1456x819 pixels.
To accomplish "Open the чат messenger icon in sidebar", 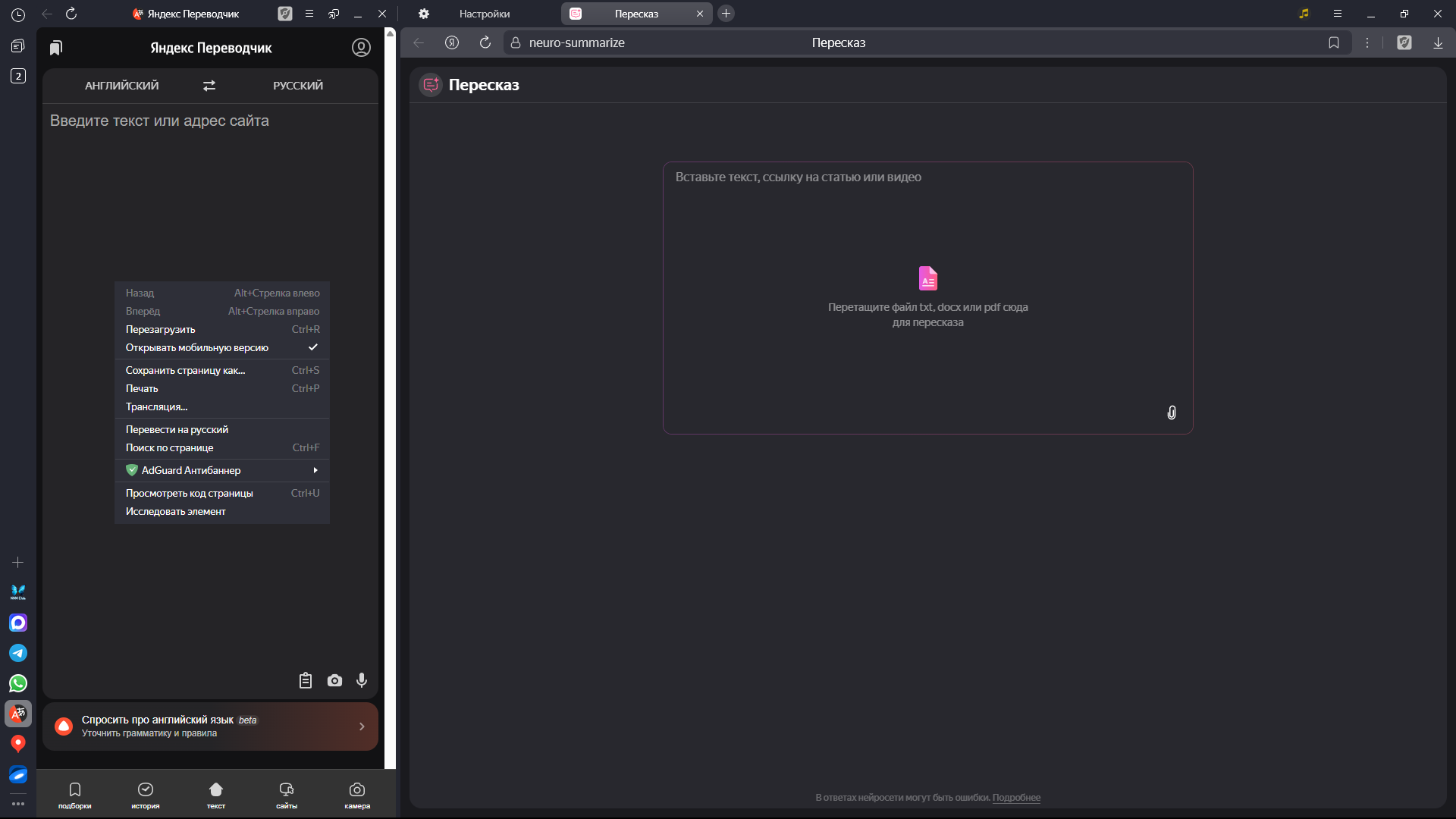I will point(18,623).
